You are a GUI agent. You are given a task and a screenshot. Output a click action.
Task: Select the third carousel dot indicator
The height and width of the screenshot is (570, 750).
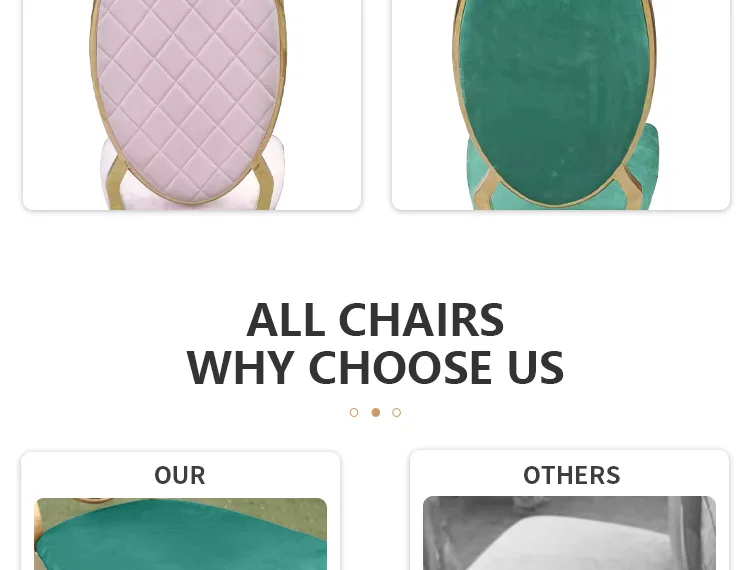pyautogui.click(x=397, y=412)
